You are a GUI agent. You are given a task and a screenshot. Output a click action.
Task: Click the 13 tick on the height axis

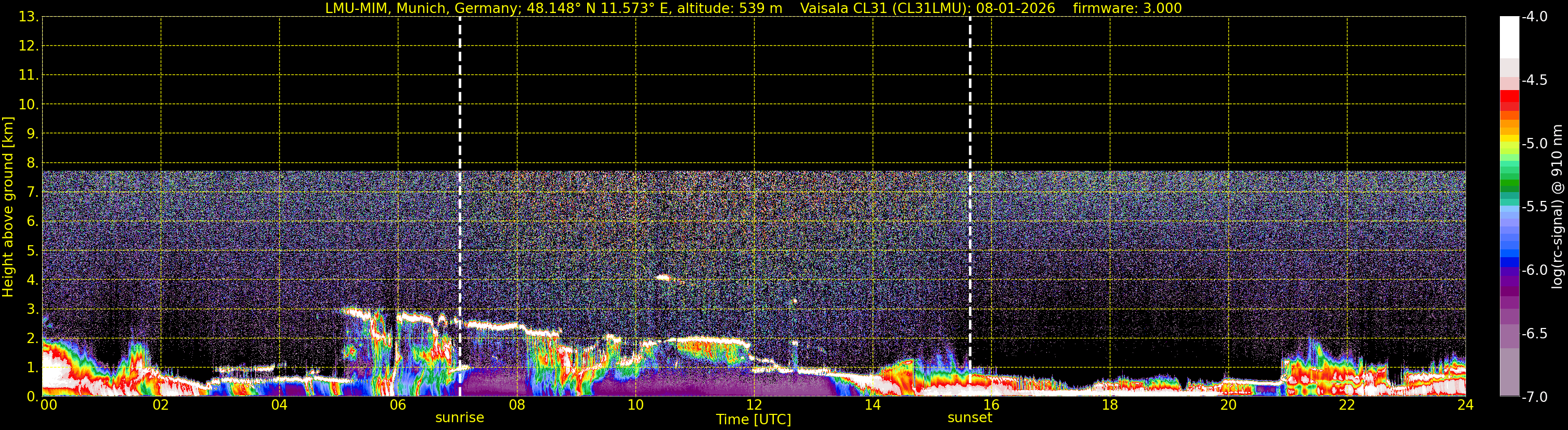(28, 17)
